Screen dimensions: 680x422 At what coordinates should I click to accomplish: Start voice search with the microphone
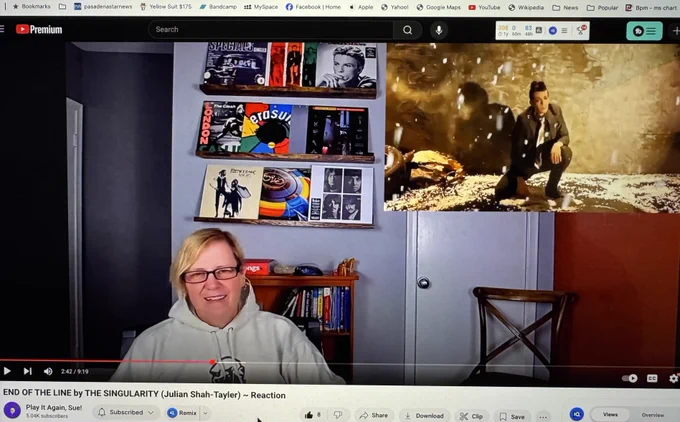[439, 30]
